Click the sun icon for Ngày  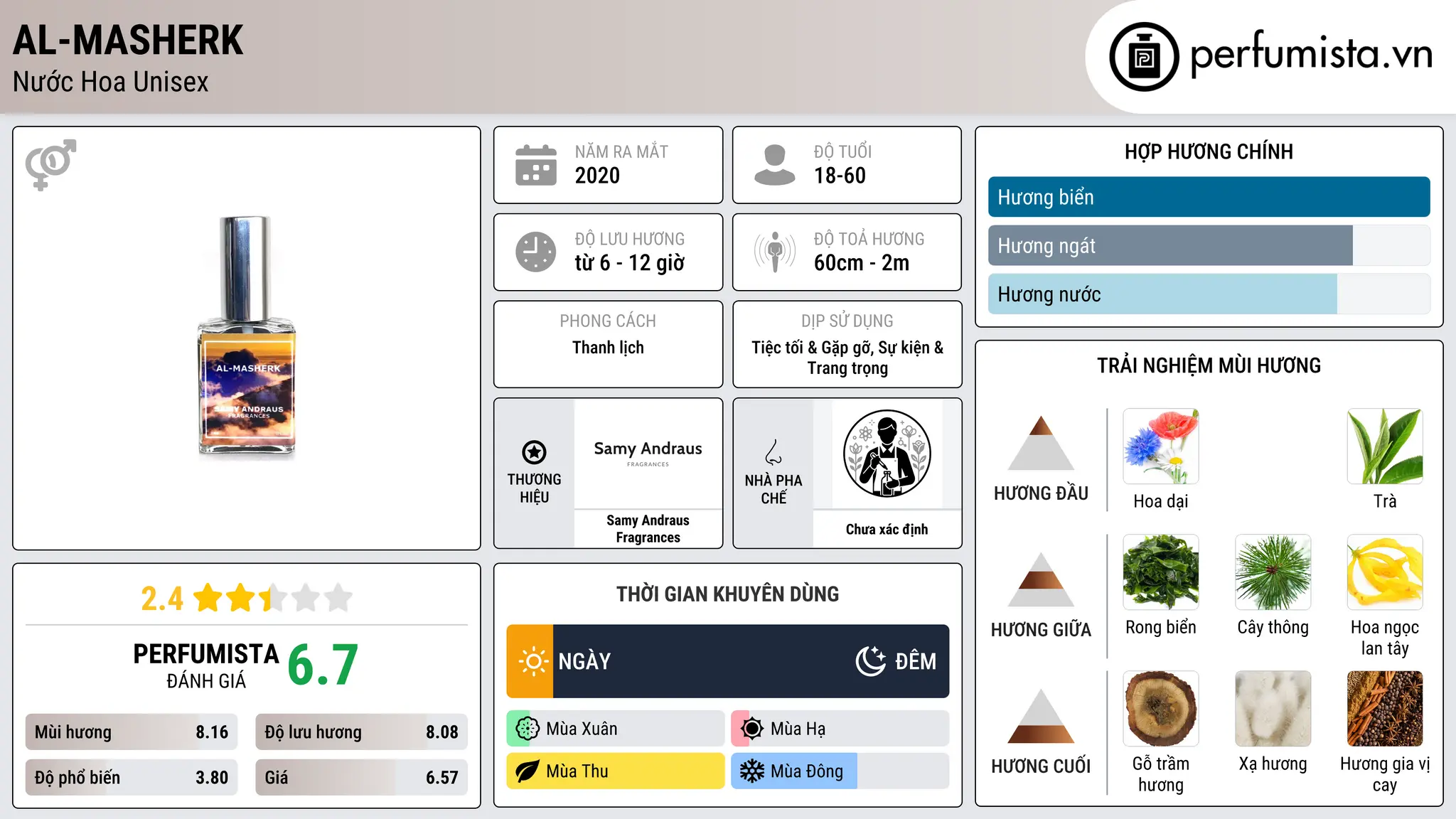(x=532, y=661)
